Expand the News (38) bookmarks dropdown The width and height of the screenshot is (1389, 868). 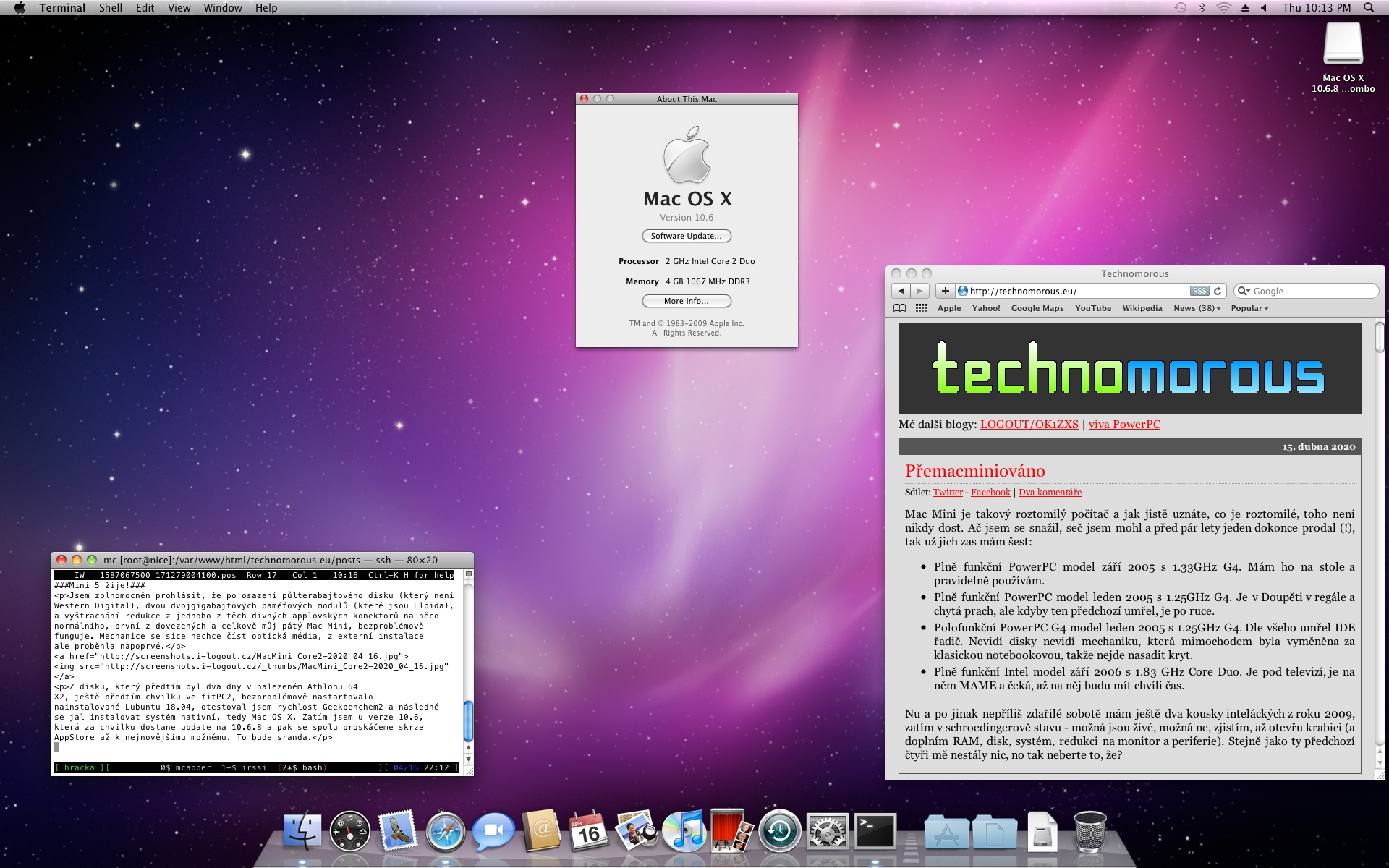(x=1197, y=308)
